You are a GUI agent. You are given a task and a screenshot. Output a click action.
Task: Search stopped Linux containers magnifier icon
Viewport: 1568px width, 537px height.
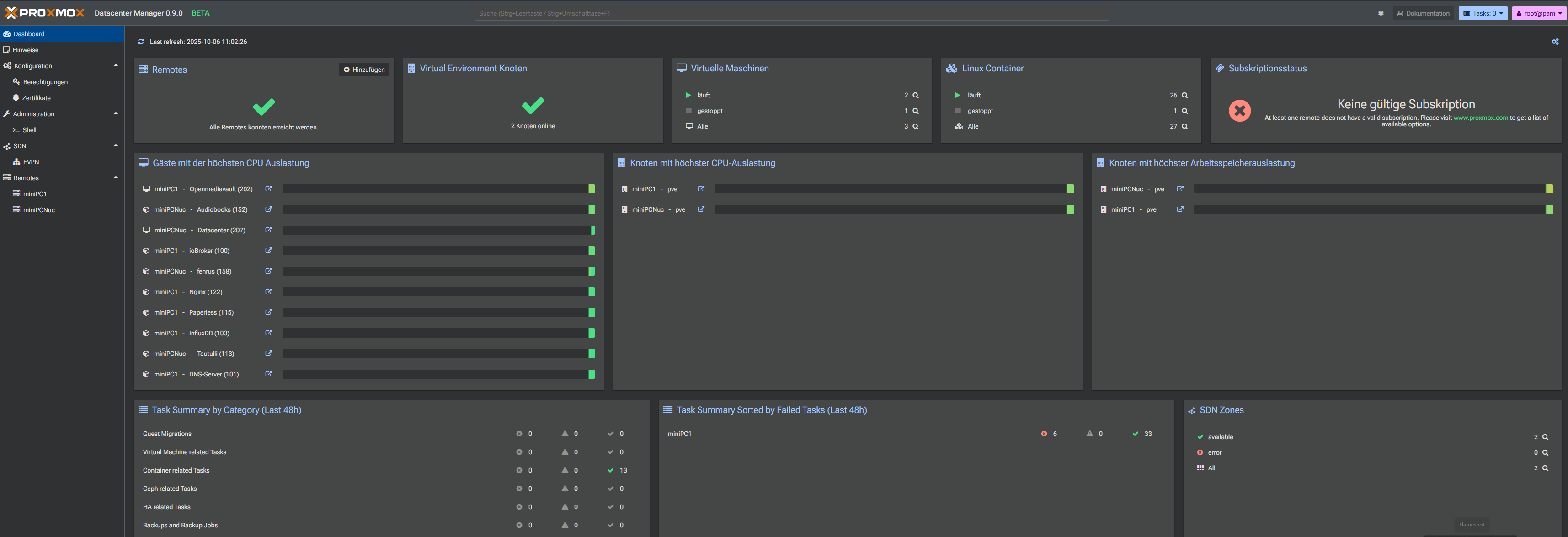pos(1184,111)
